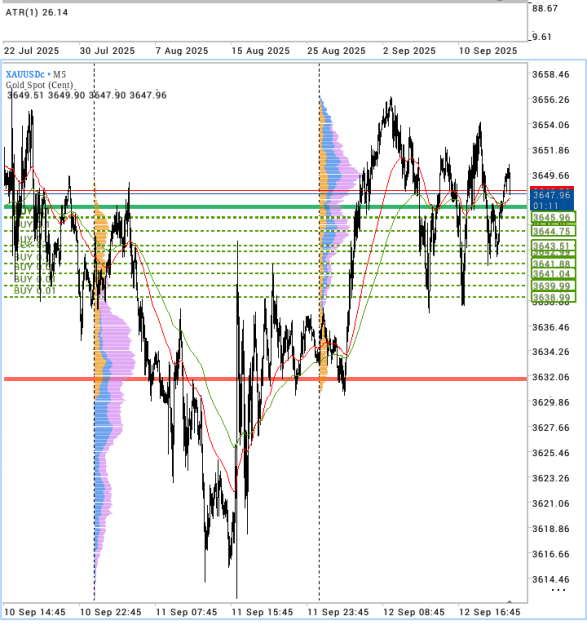587x625 pixels.
Task: Click the 11 Sep 15:45 time axis label
Action: (262, 612)
